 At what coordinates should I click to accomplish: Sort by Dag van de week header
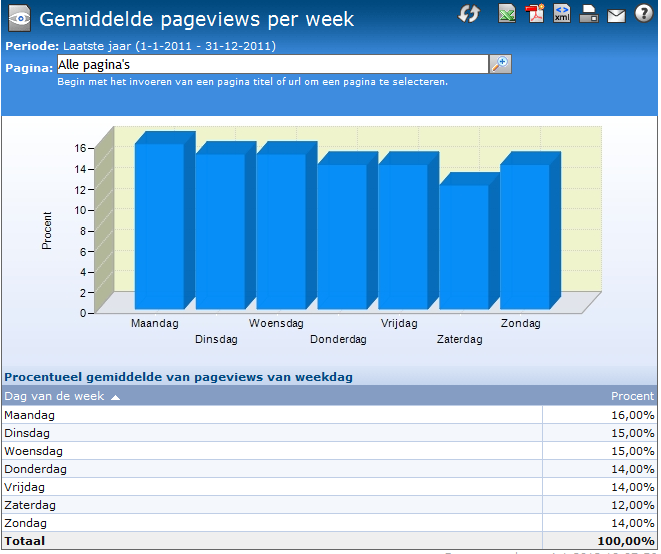(54, 396)
